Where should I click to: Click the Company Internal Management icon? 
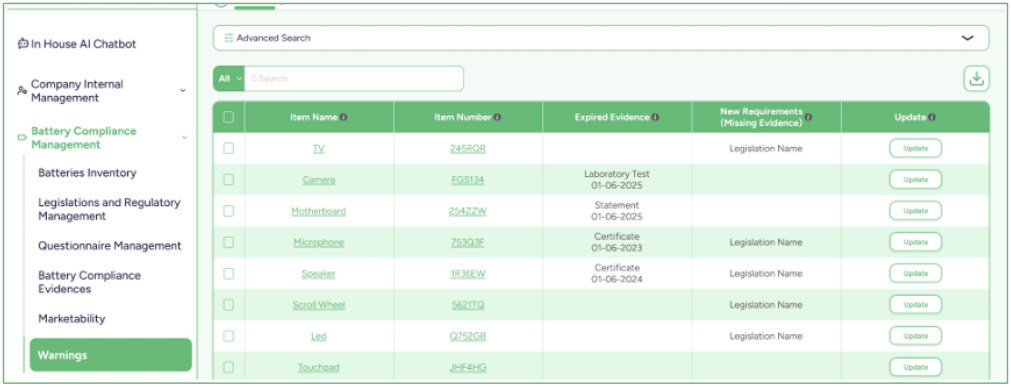(x=23, y=91)
